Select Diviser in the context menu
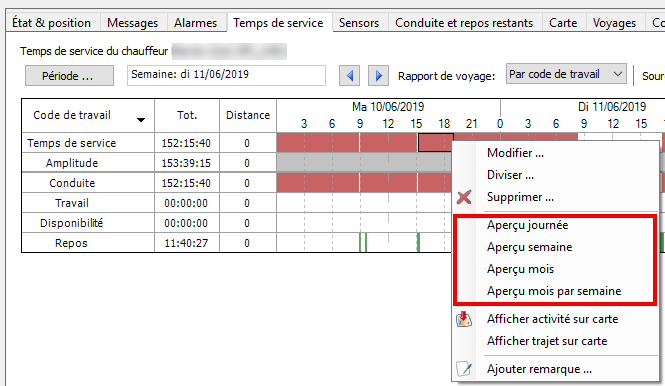This screenshot has height=386, width=665. [x=510, y=175]
